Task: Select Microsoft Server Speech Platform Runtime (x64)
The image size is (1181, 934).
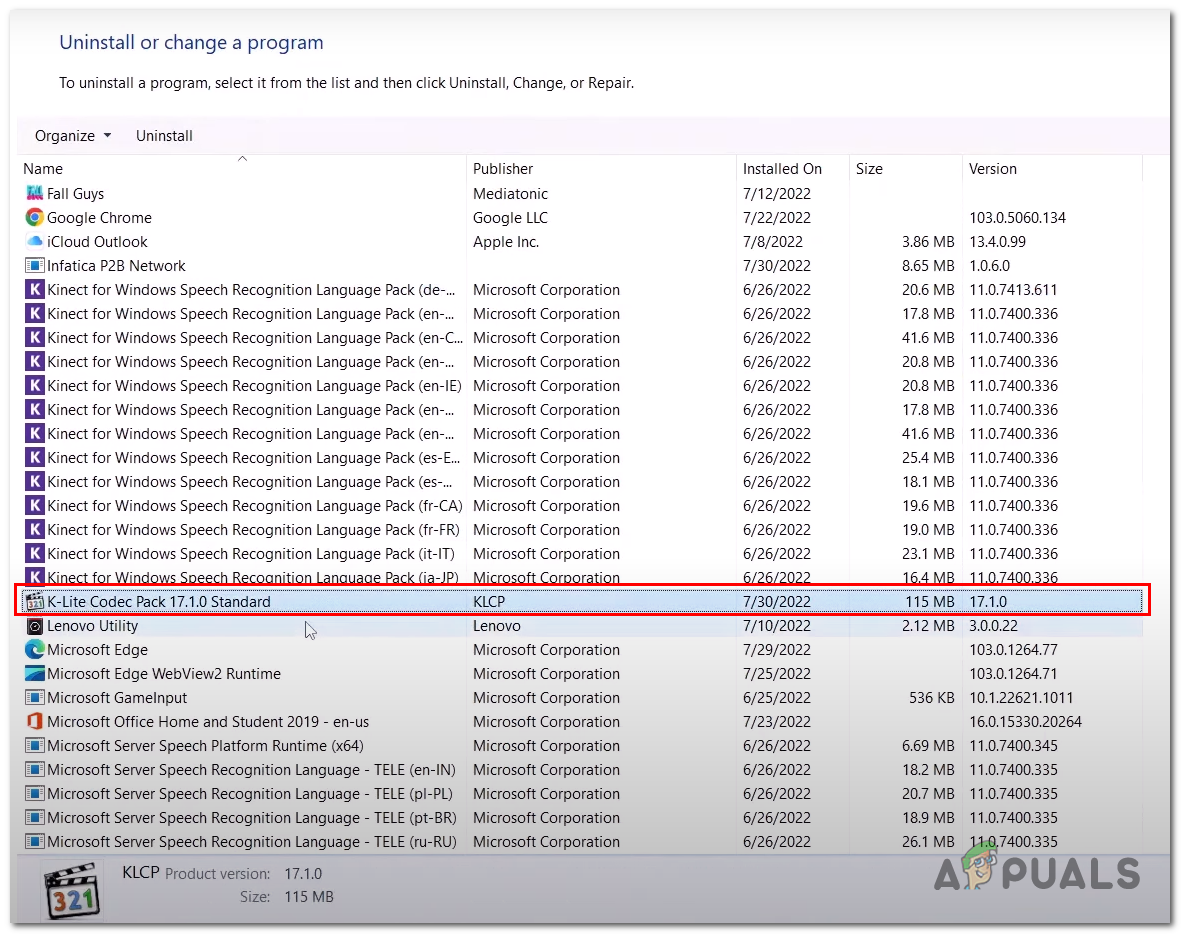Action: [x=205, y=746]
